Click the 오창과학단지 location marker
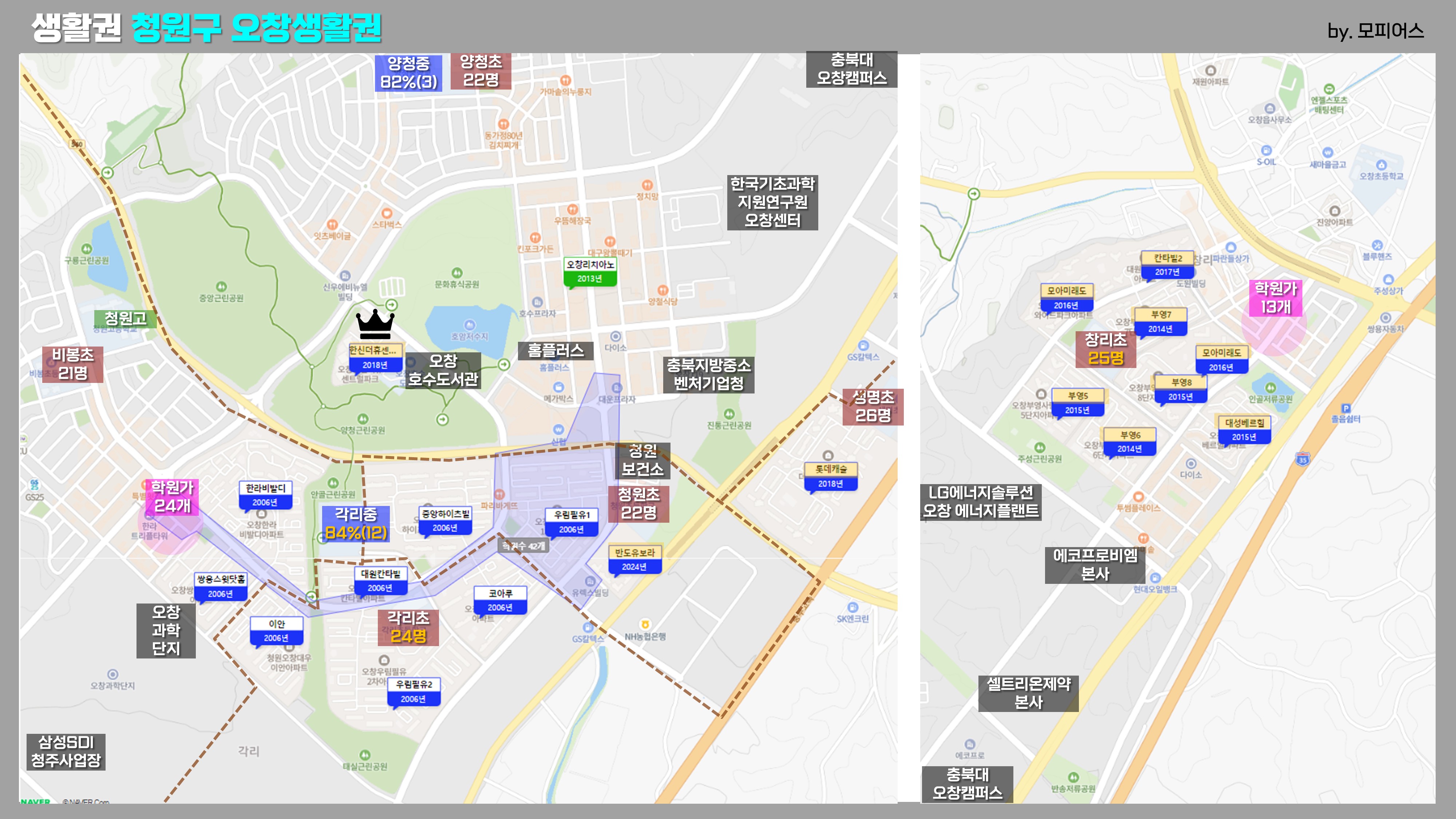This screenshot has height=819, width=1456. pyautogui.click(x=112, y=674)
